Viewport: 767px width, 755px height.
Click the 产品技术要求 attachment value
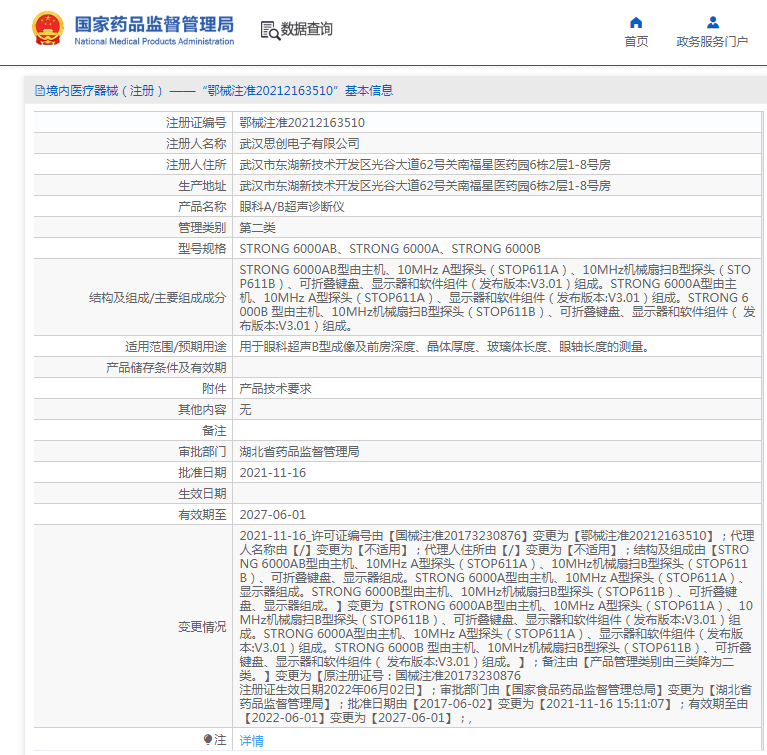click(x=276, y=389)
